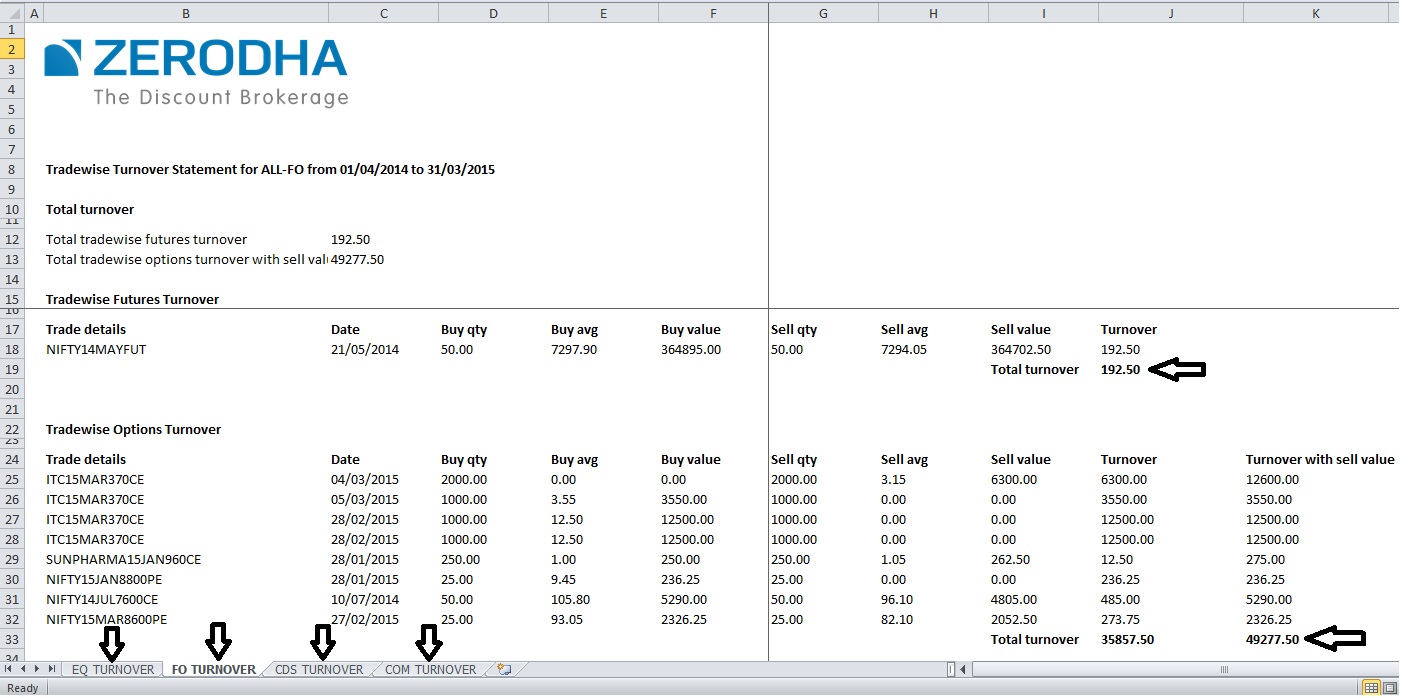Viewport: 1408px width, 698px height.
Task: Select the FO TURNOVER sheet tab
Action: click(x=213, y=669)
